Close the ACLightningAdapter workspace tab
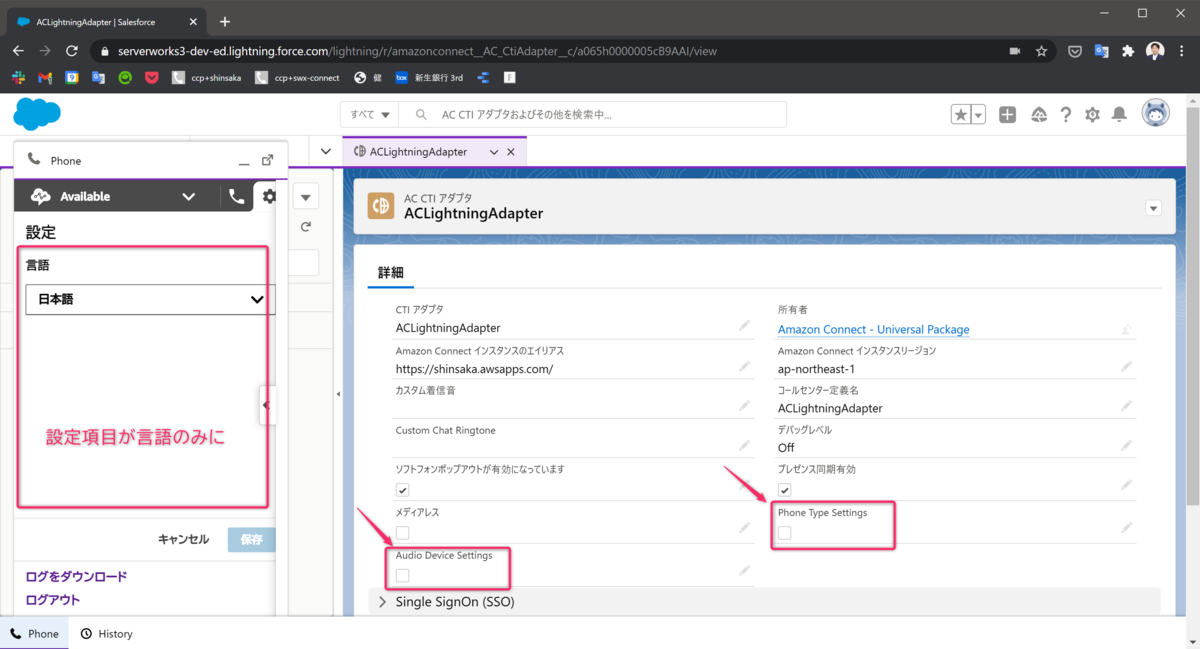Screen dimensions: 1200x649 pyautogui.click(x=511, y=152)
